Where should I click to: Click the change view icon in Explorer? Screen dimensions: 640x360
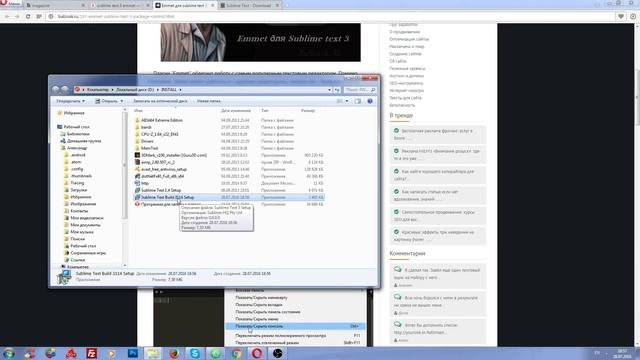coord(340,101)
